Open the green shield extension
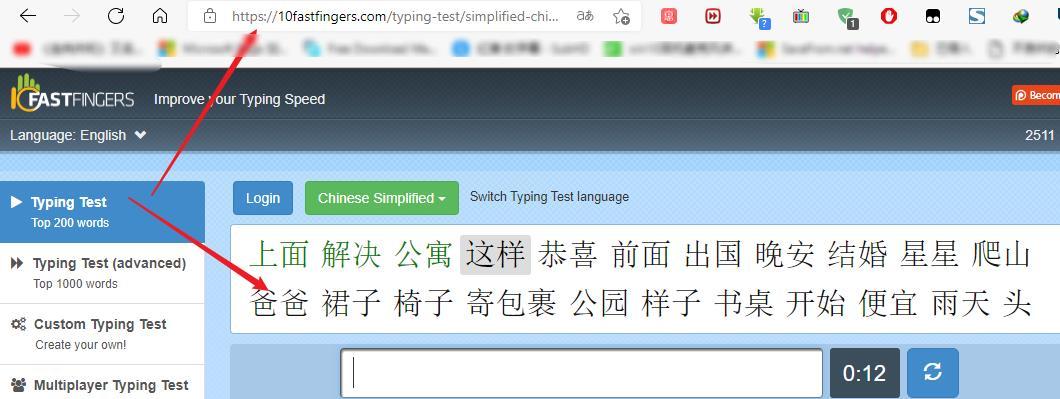Screen dimensions: 1060x399 click(846, 18)
